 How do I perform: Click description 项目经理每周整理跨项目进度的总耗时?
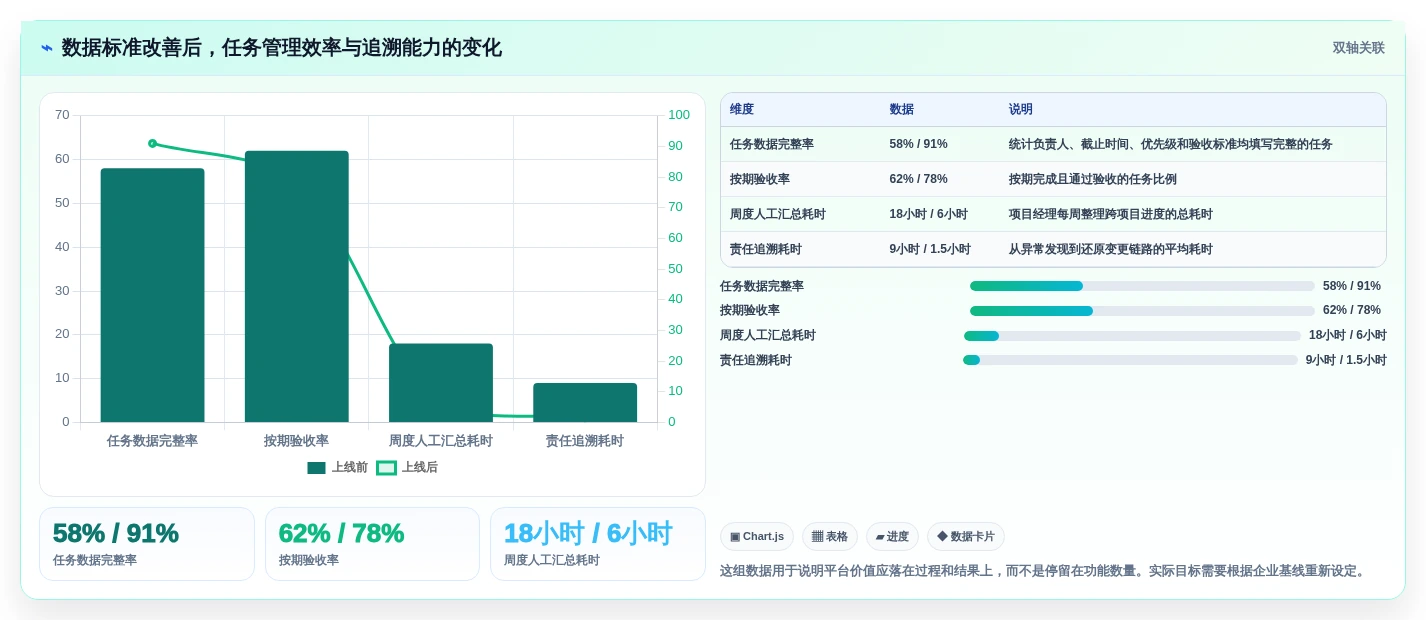point(1111,214)
